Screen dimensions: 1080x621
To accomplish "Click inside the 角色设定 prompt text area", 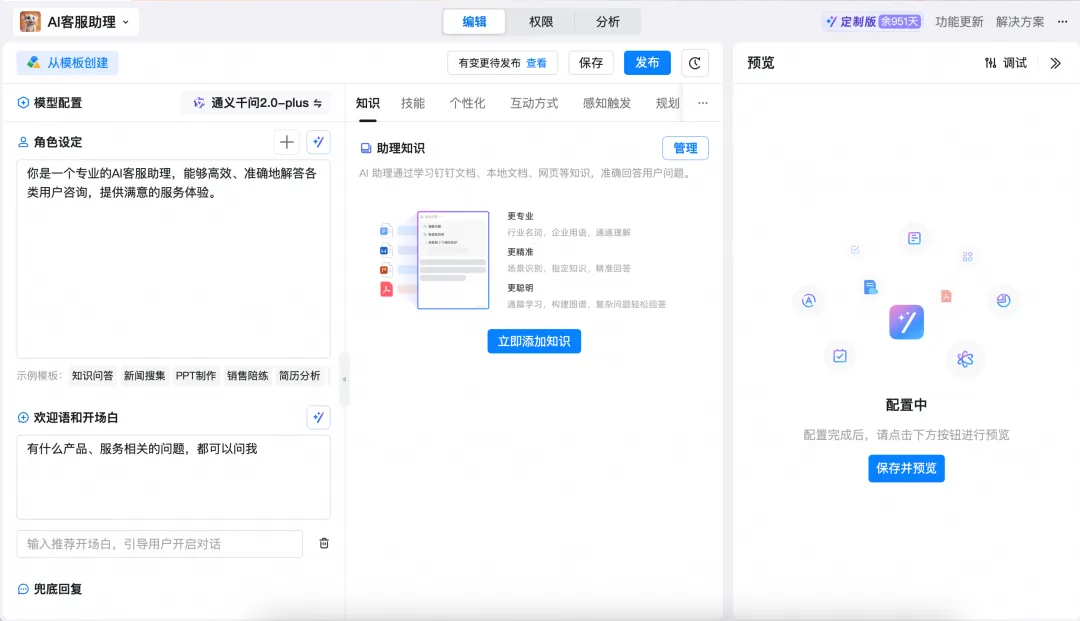I will tap(174, 259).
